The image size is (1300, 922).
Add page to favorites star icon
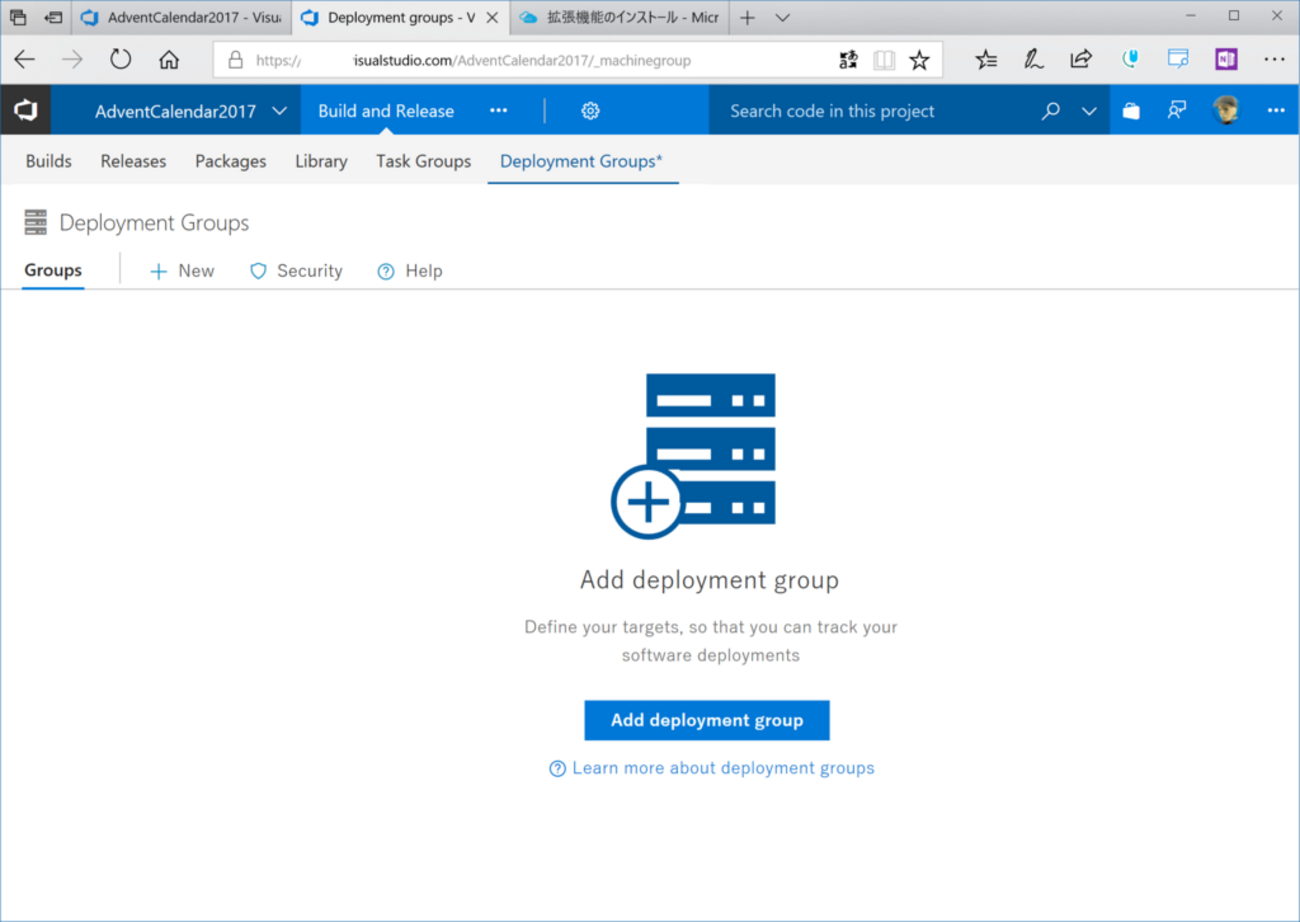click(919, 60)
